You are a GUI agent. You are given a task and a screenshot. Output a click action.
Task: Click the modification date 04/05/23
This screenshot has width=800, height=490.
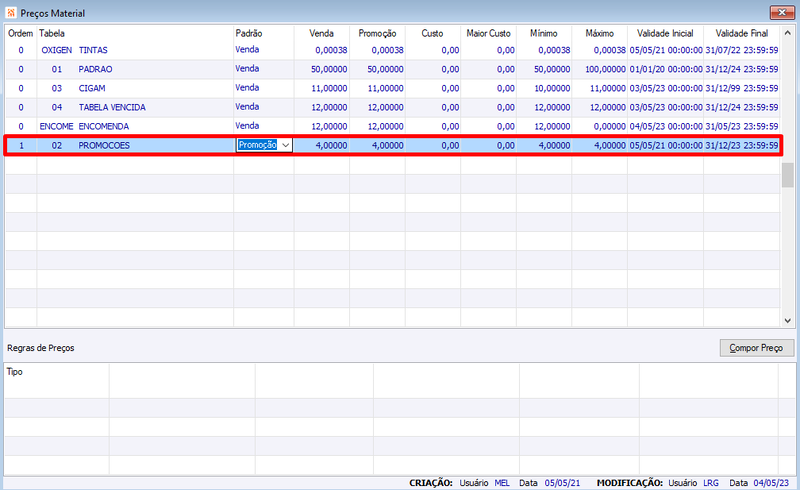click(x=771, y=483)
